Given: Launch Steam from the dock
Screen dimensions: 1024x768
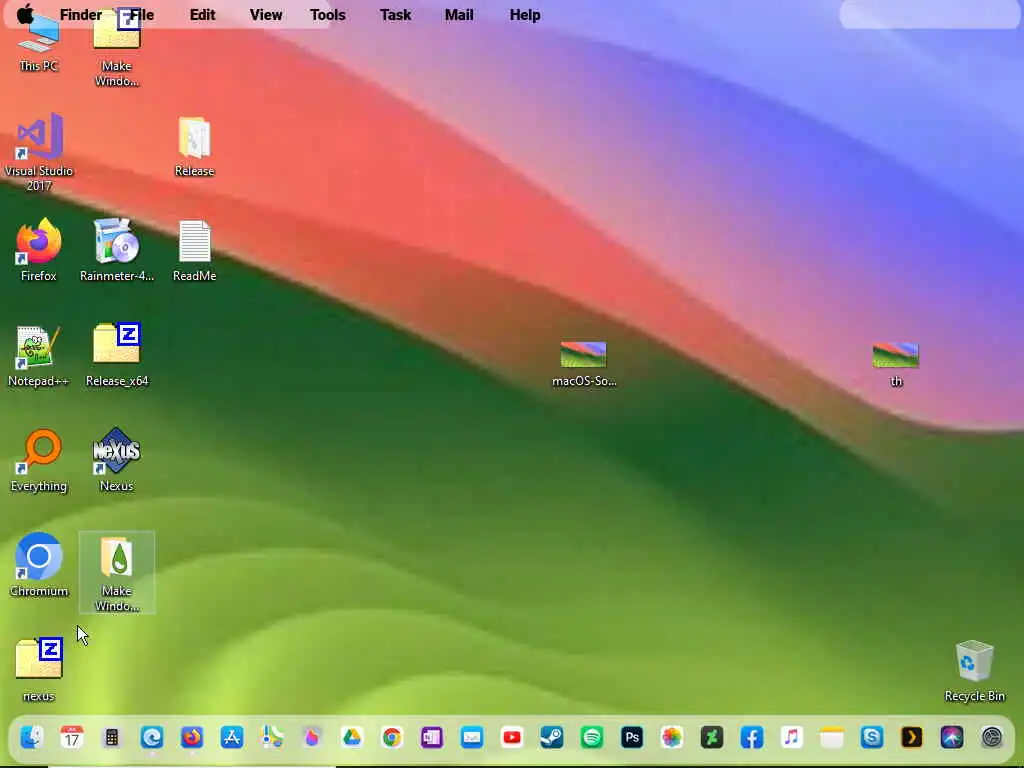Looking at the screenshot, I should click(x=552, y=737).
